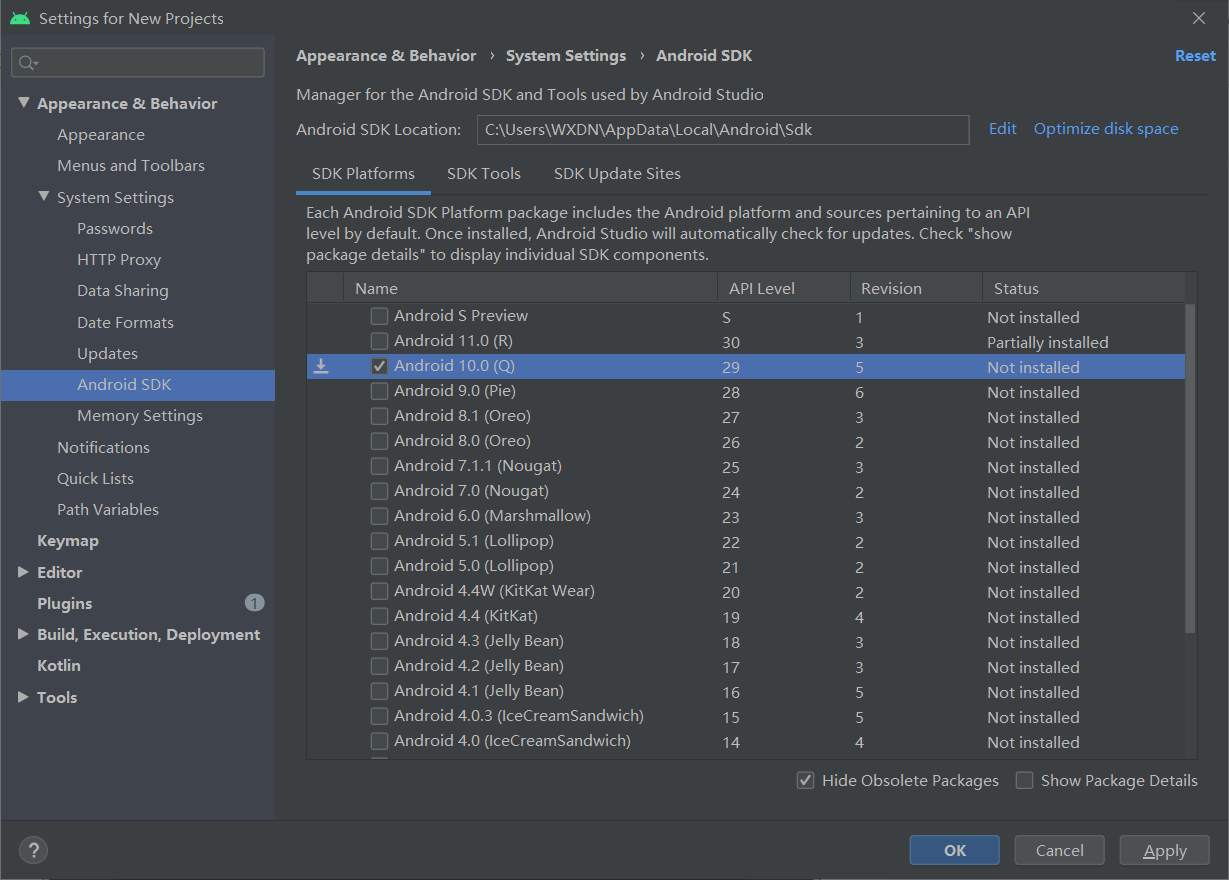Expand Build, Execution, Deployment
Image resolution: width=1229 pixels, height=880 pixels.
(24, 634)
